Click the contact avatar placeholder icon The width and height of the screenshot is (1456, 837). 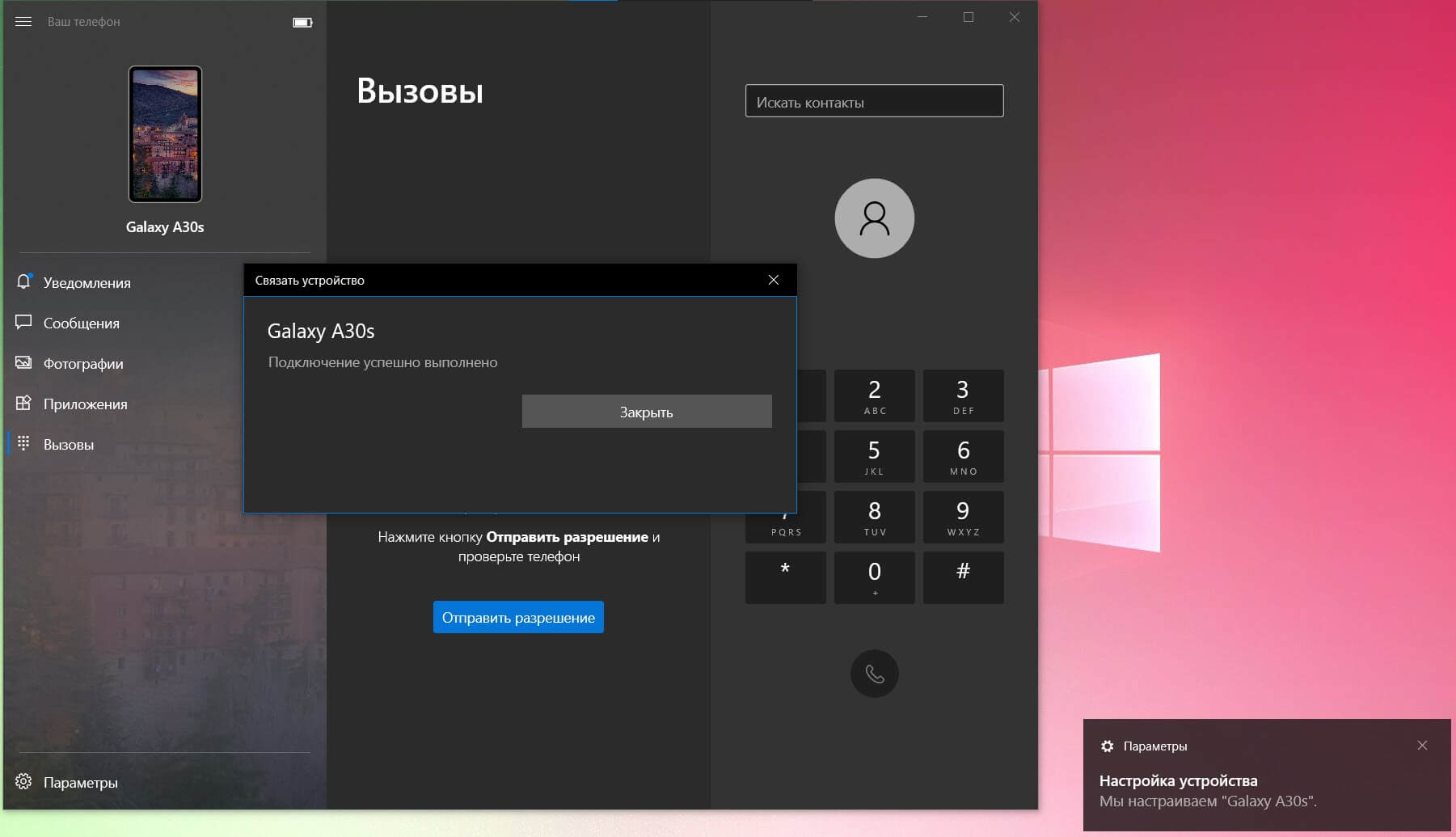(x=874, y=218)
